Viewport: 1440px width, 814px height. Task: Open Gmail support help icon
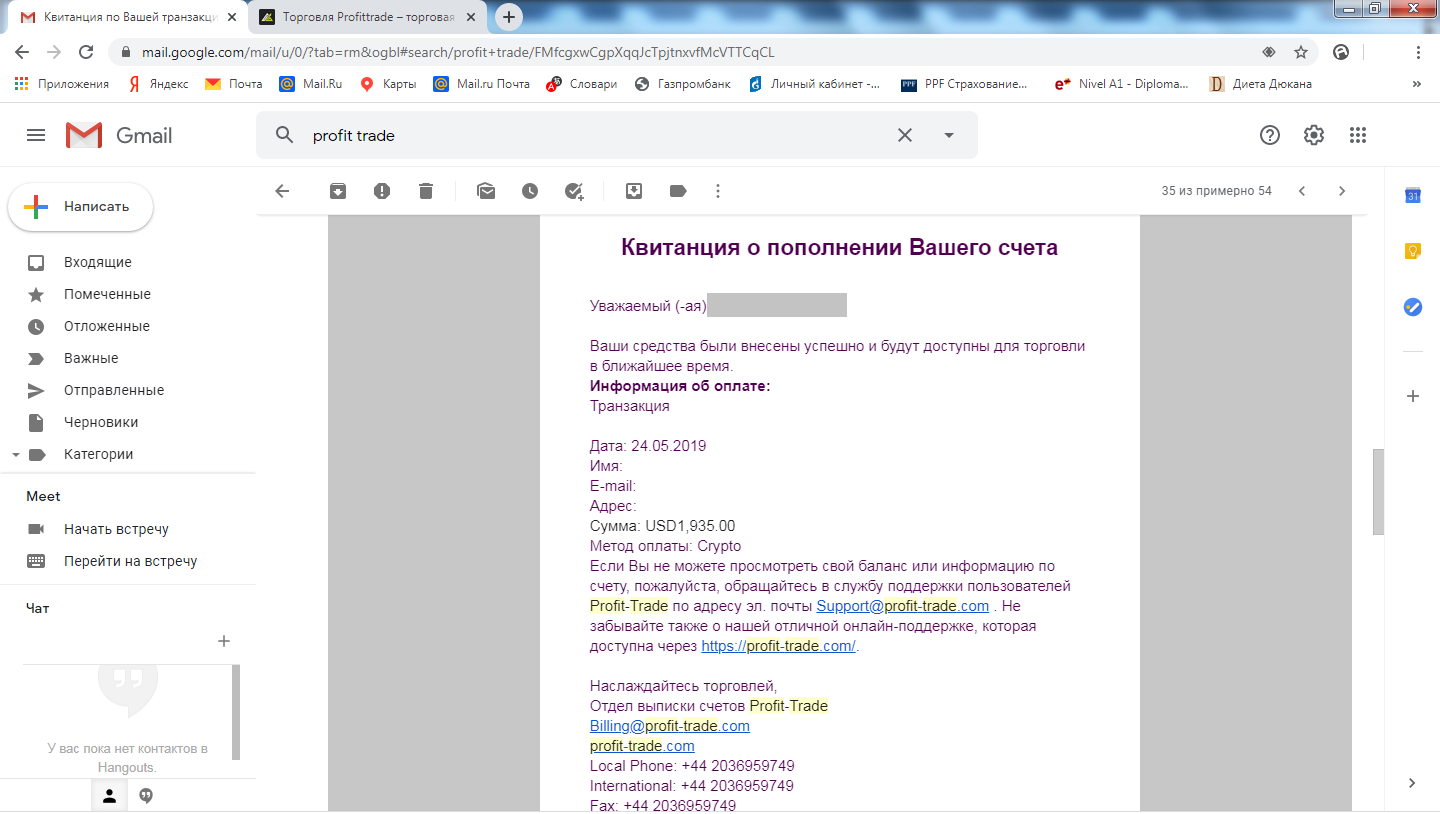[x=1270, y=135]
